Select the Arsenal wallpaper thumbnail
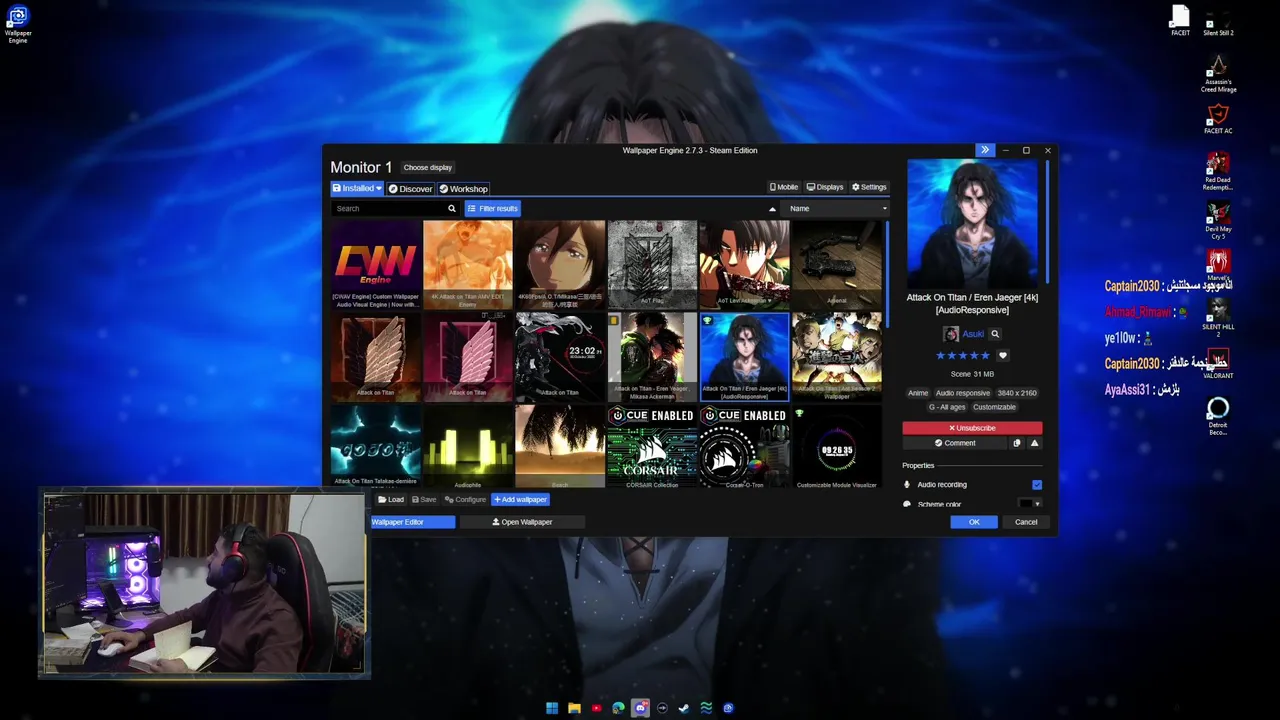Viewport: 1280px width, 720px height. pos(836,264)
